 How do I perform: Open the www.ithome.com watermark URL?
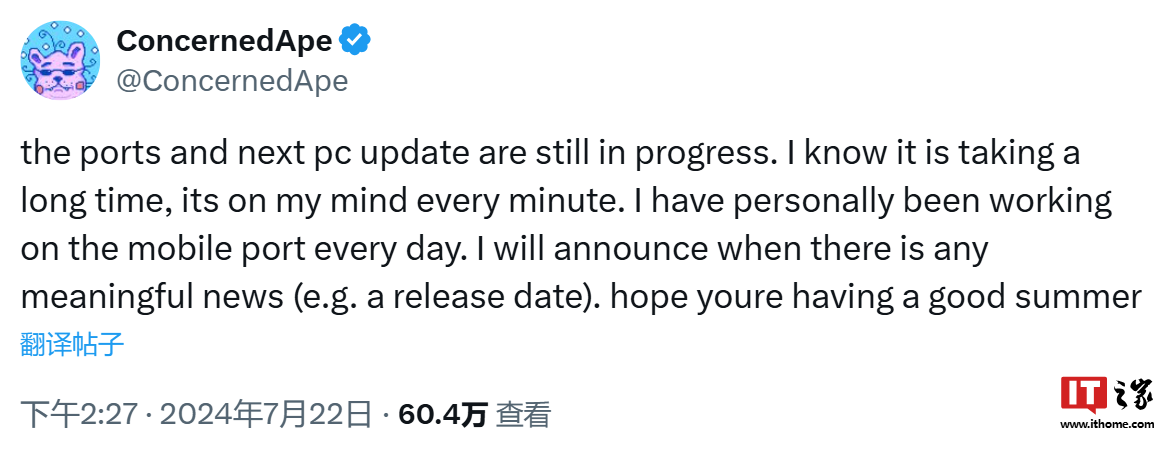(1107, 425)
